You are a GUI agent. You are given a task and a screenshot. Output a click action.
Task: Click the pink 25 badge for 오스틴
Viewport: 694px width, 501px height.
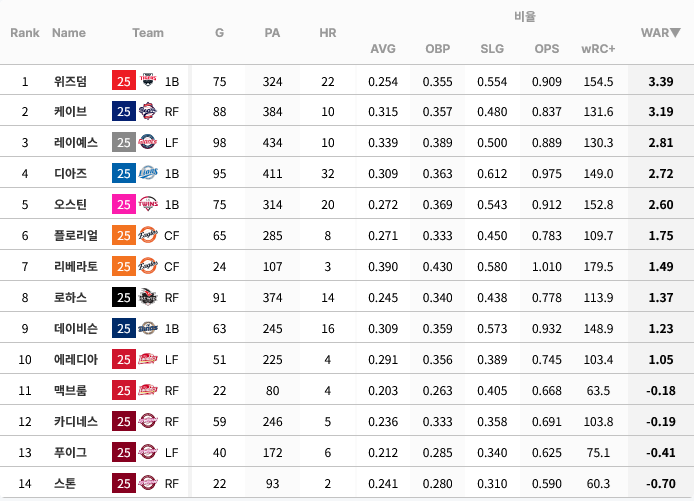click(x=124, y=204)
